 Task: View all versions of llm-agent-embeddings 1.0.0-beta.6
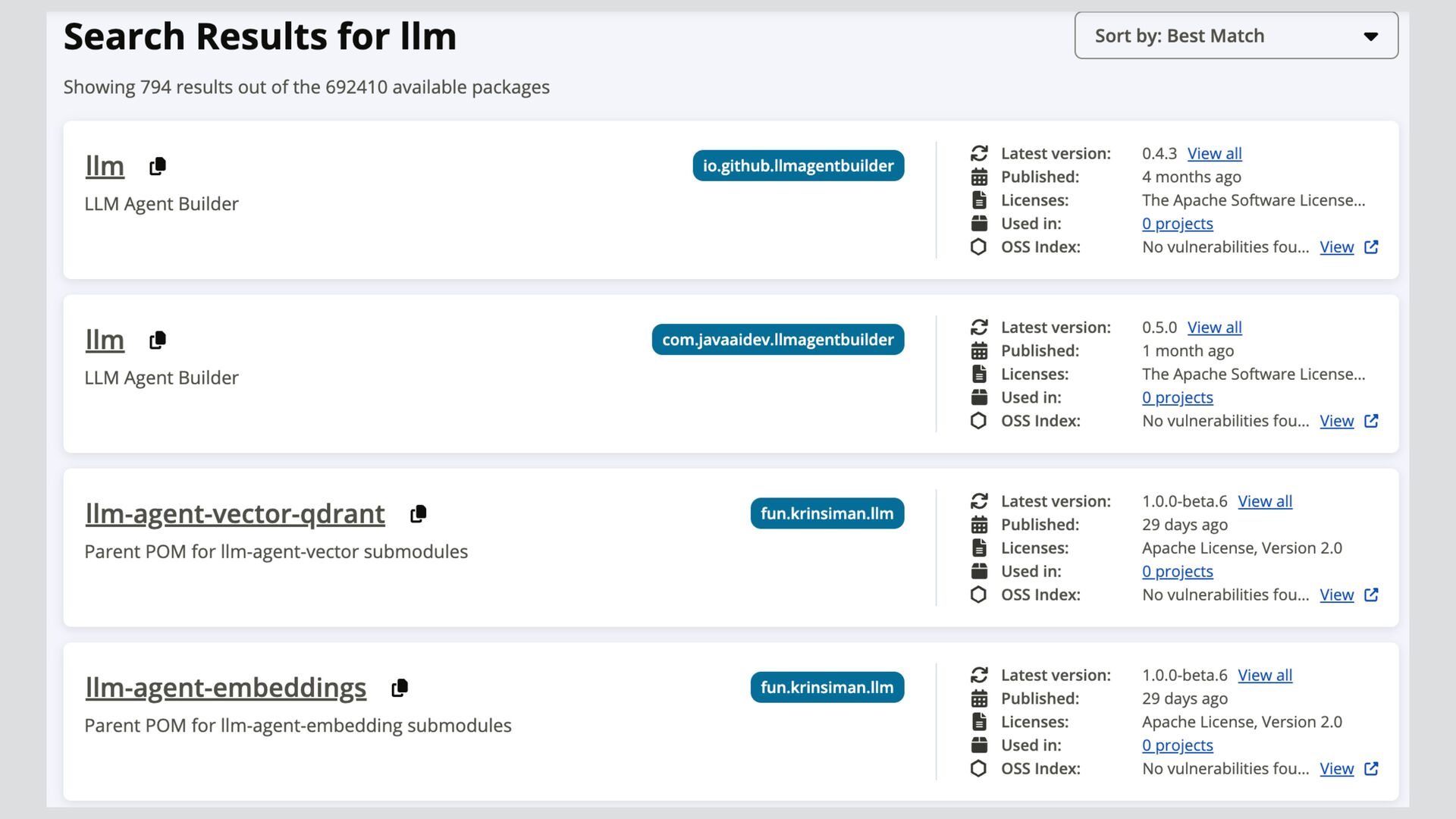pos(1265,675)
